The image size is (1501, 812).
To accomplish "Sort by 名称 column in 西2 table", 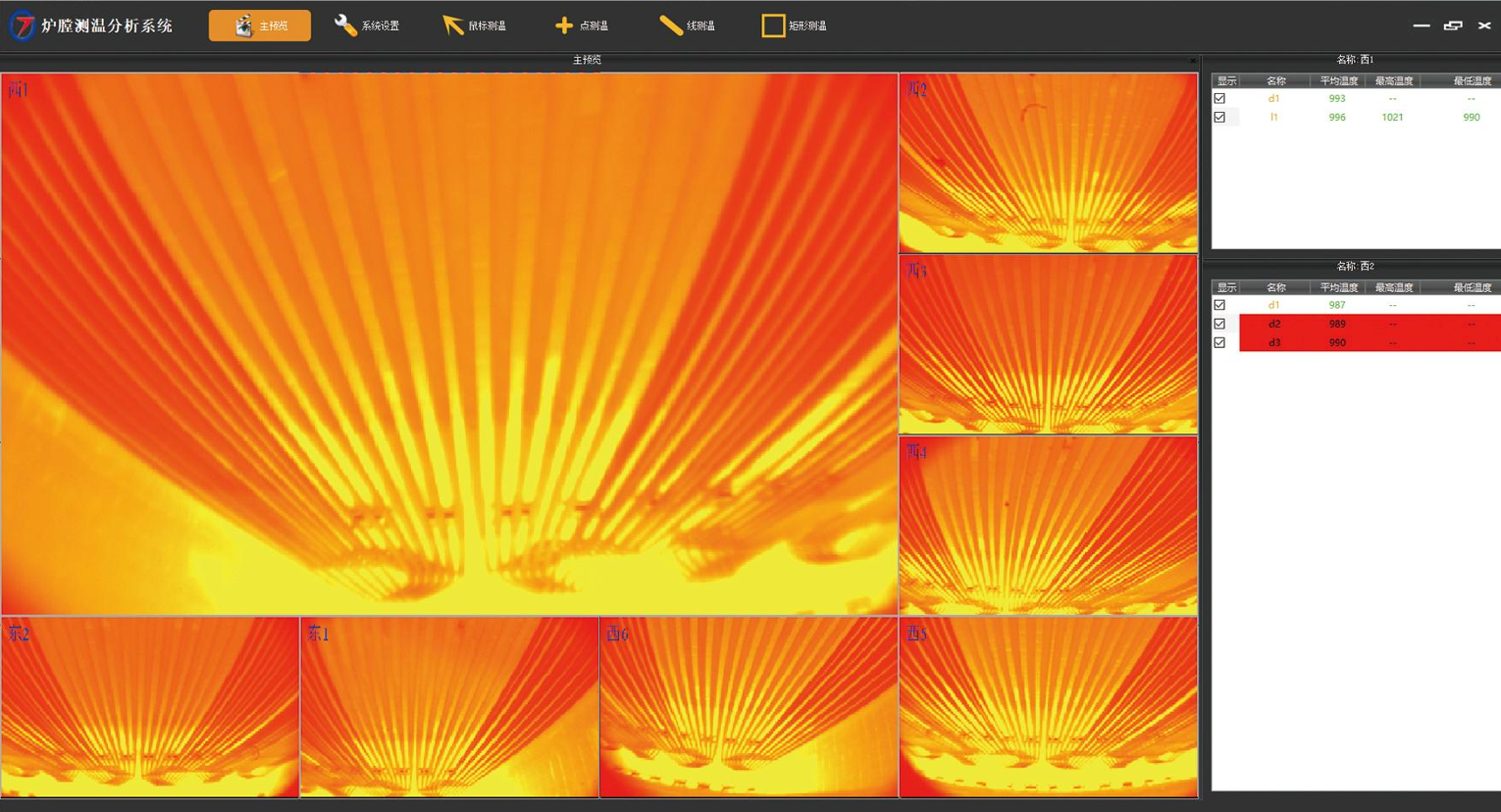I will tap(1275, 287).
